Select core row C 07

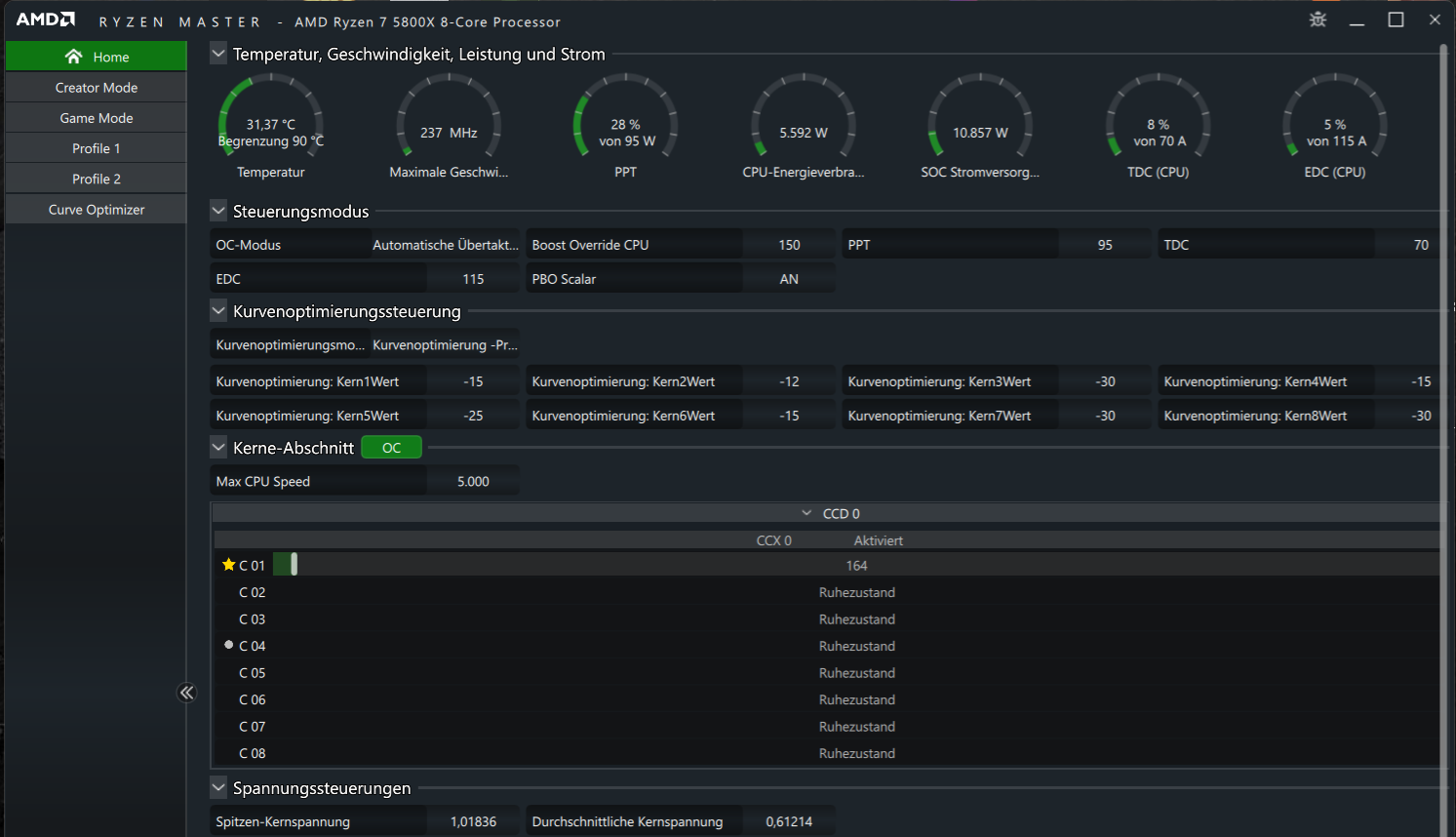[826, 727]
